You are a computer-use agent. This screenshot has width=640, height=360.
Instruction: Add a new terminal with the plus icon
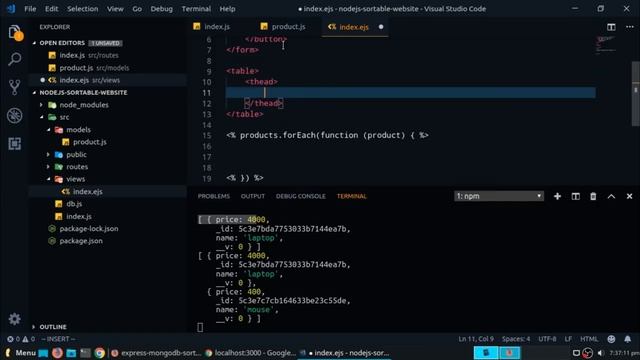click(x=557, y=196)
